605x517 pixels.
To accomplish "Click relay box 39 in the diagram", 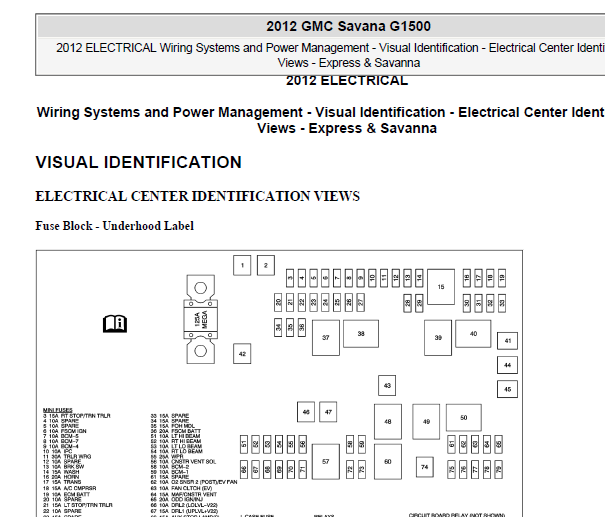I will coord(438,338).
